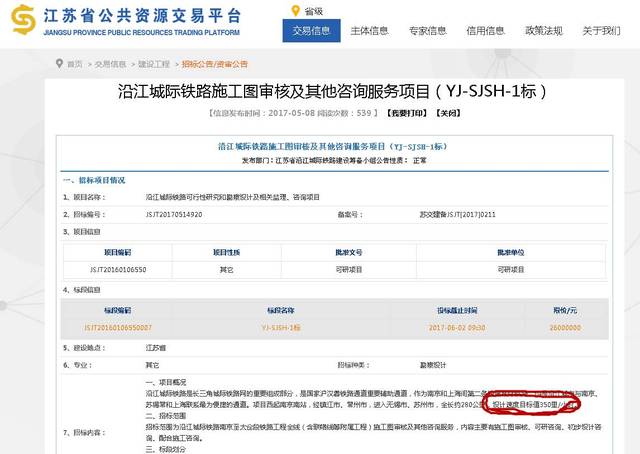640x454 pixels.
Task: Click the 项目编码 column header
Action: [118, 253]
